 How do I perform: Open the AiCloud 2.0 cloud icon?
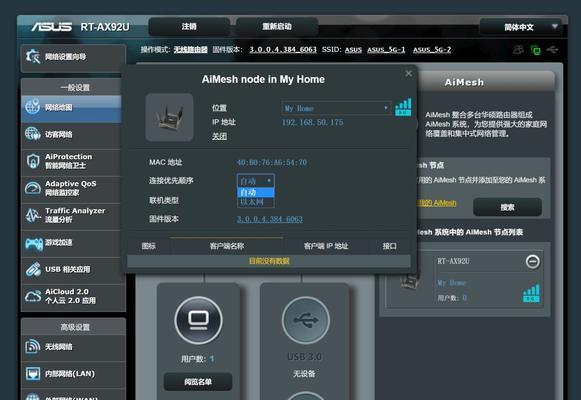(x=33, y=296)
